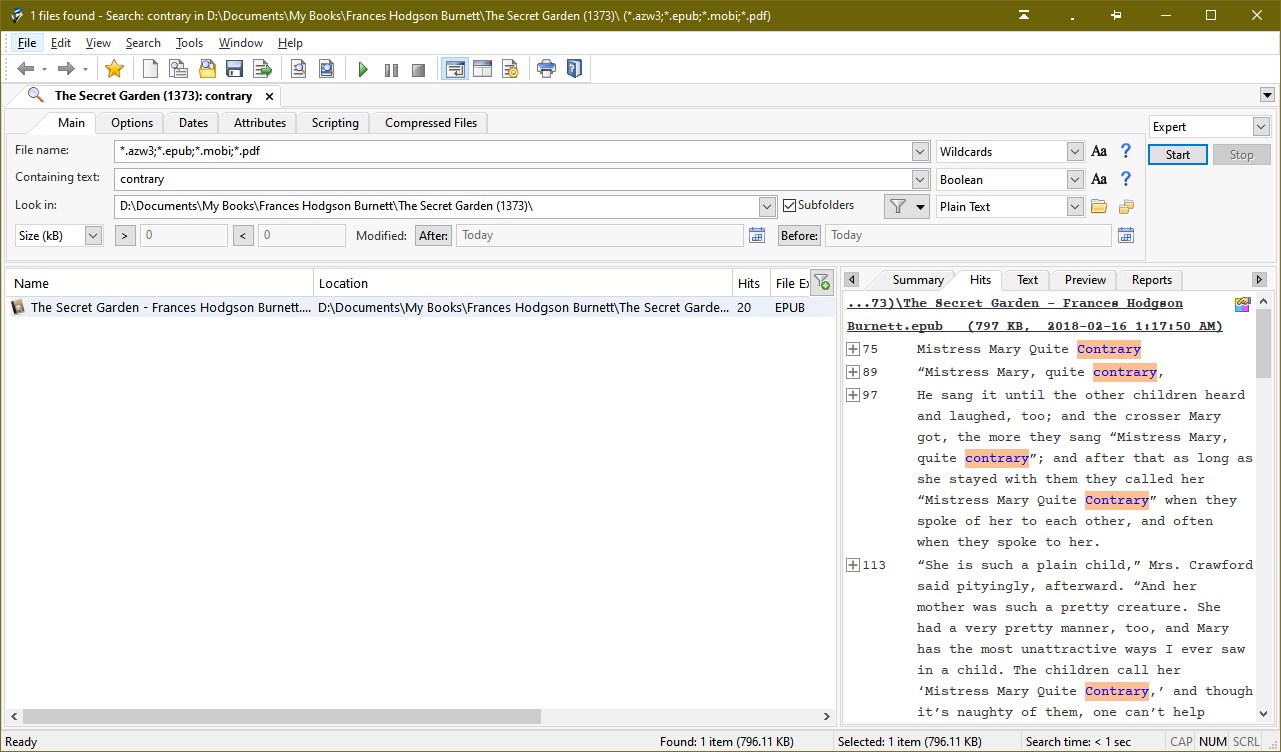This screenshot has width=1281, height=752.
Task: Save the search with the floppy disk icon
Action: point(235,69)
